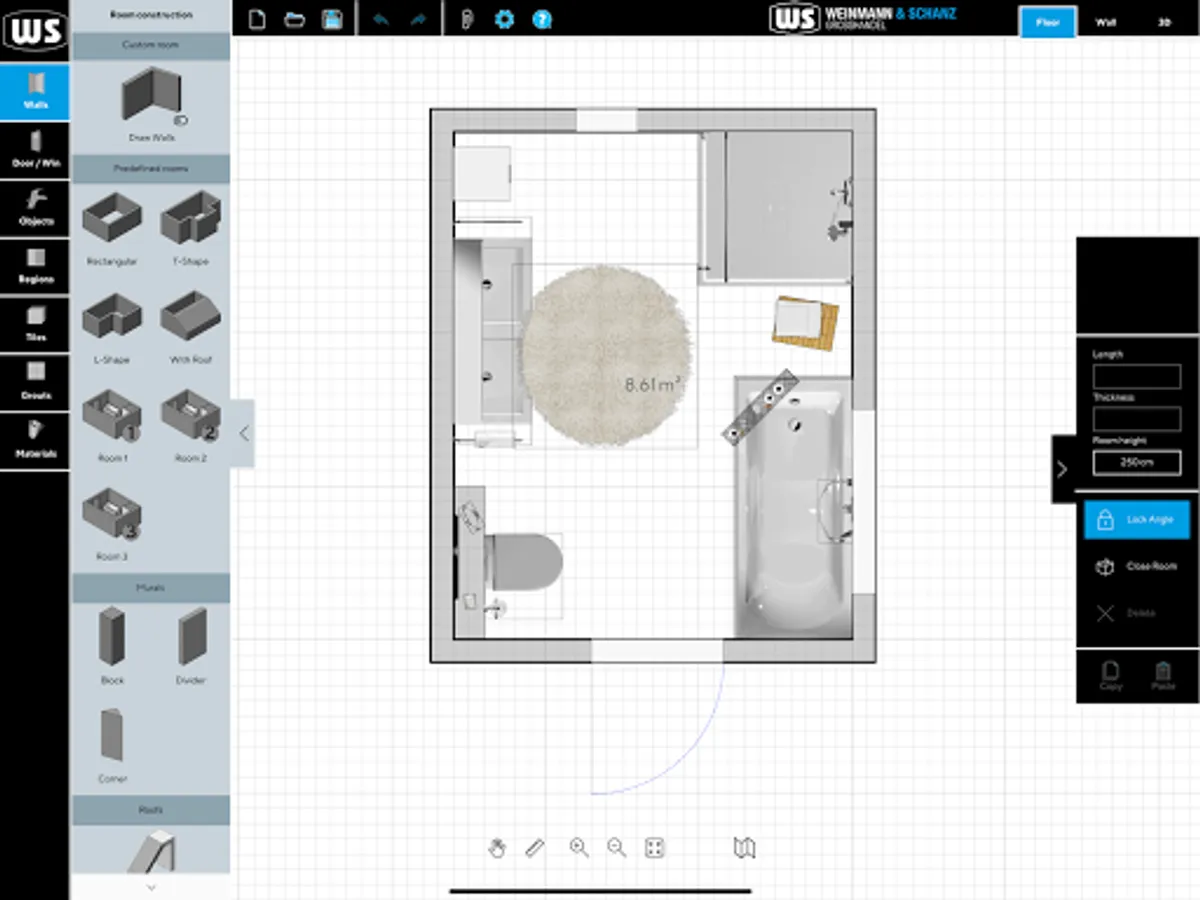Select the Draw Walls tool
The width and height of the screenshot is (1200, 900).
151,105
